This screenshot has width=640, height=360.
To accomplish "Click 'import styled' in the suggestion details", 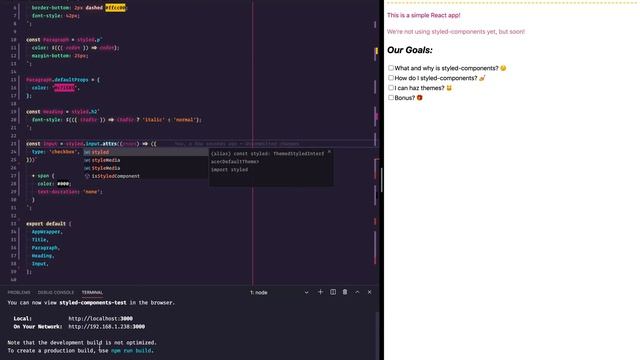I will coord(229,170).
